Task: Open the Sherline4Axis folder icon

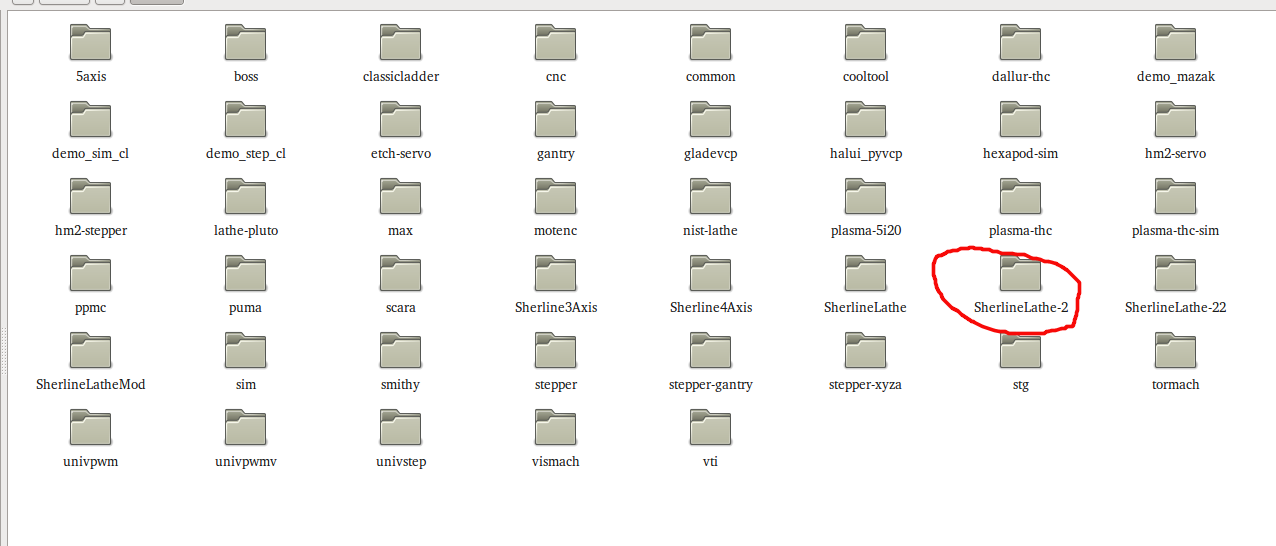Action: click(x=710, y=273)
